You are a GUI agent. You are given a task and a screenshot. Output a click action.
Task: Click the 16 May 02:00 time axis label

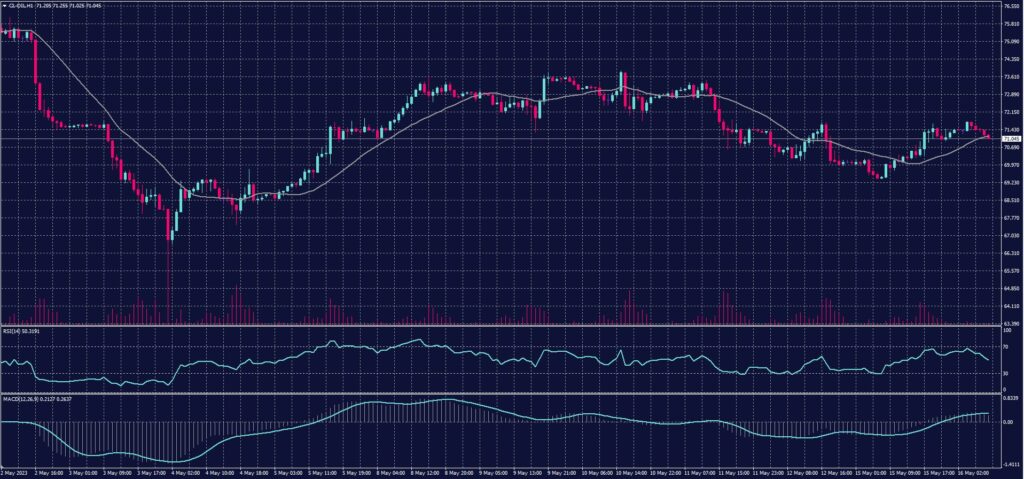977,473
